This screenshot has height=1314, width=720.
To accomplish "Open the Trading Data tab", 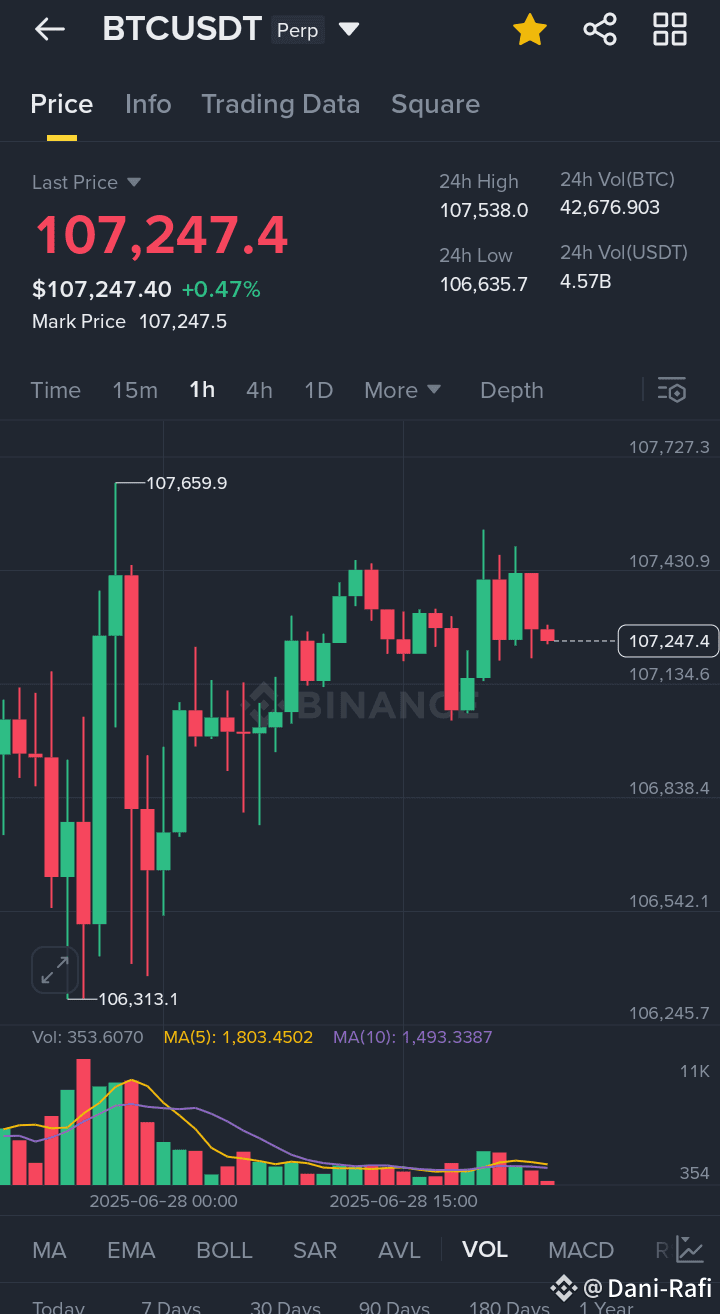I will (280, 104).
